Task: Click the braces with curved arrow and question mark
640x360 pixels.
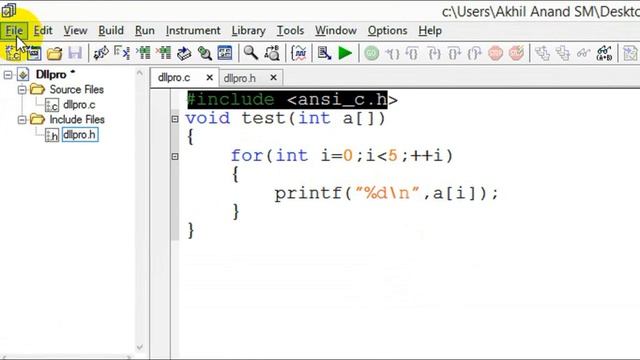Action: click(475, 53)
